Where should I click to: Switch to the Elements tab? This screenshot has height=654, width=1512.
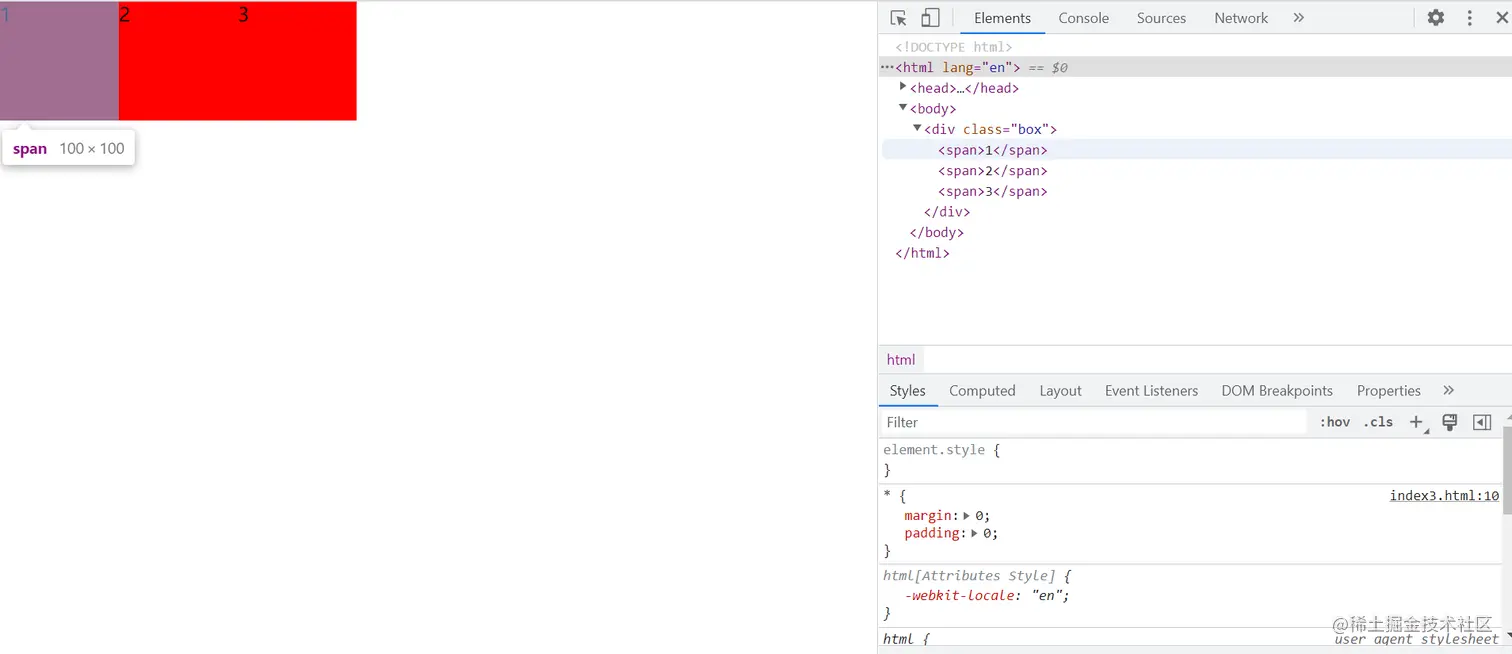[1002, 18]
